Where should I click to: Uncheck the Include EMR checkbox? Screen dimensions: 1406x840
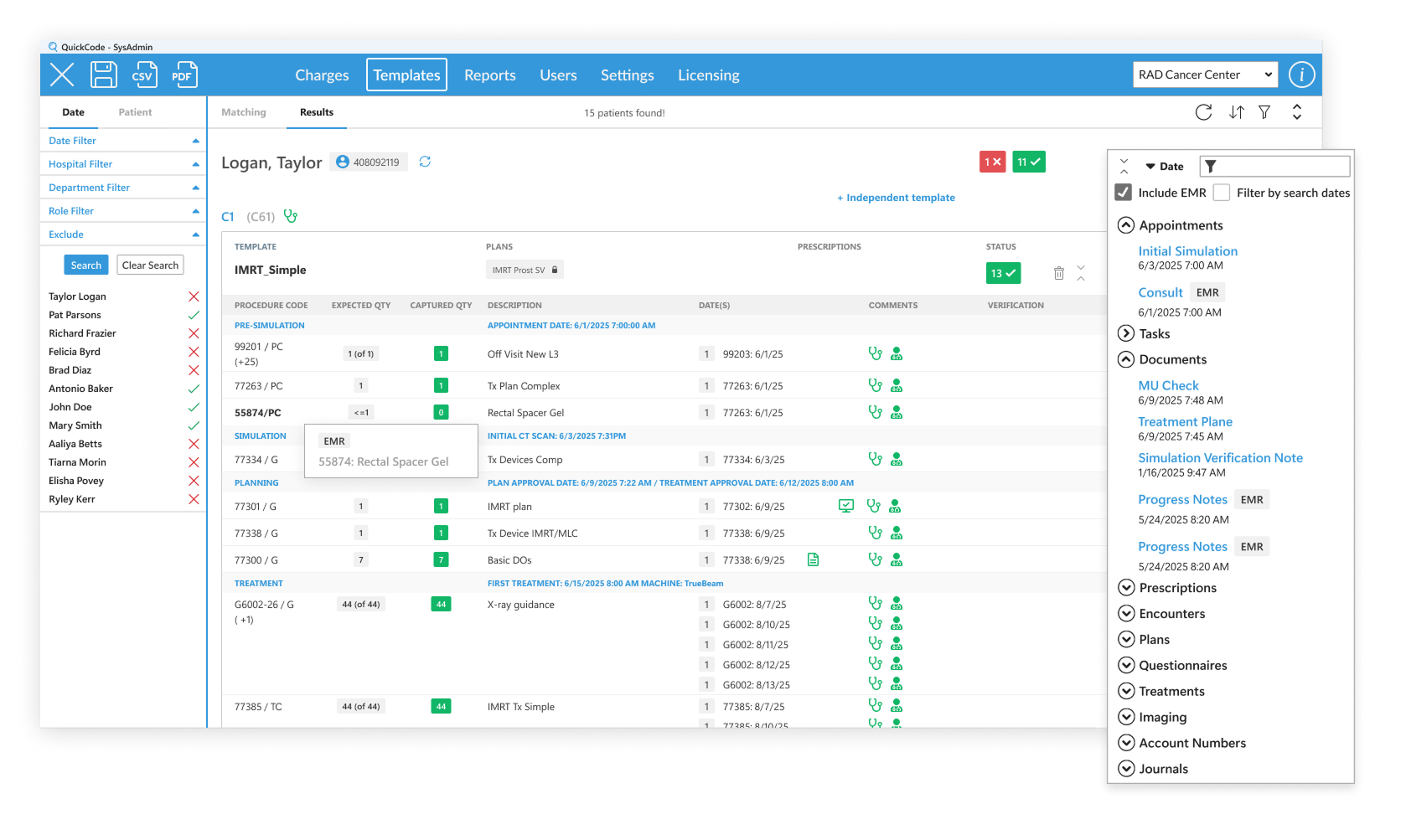click(x=1124, y=193)
